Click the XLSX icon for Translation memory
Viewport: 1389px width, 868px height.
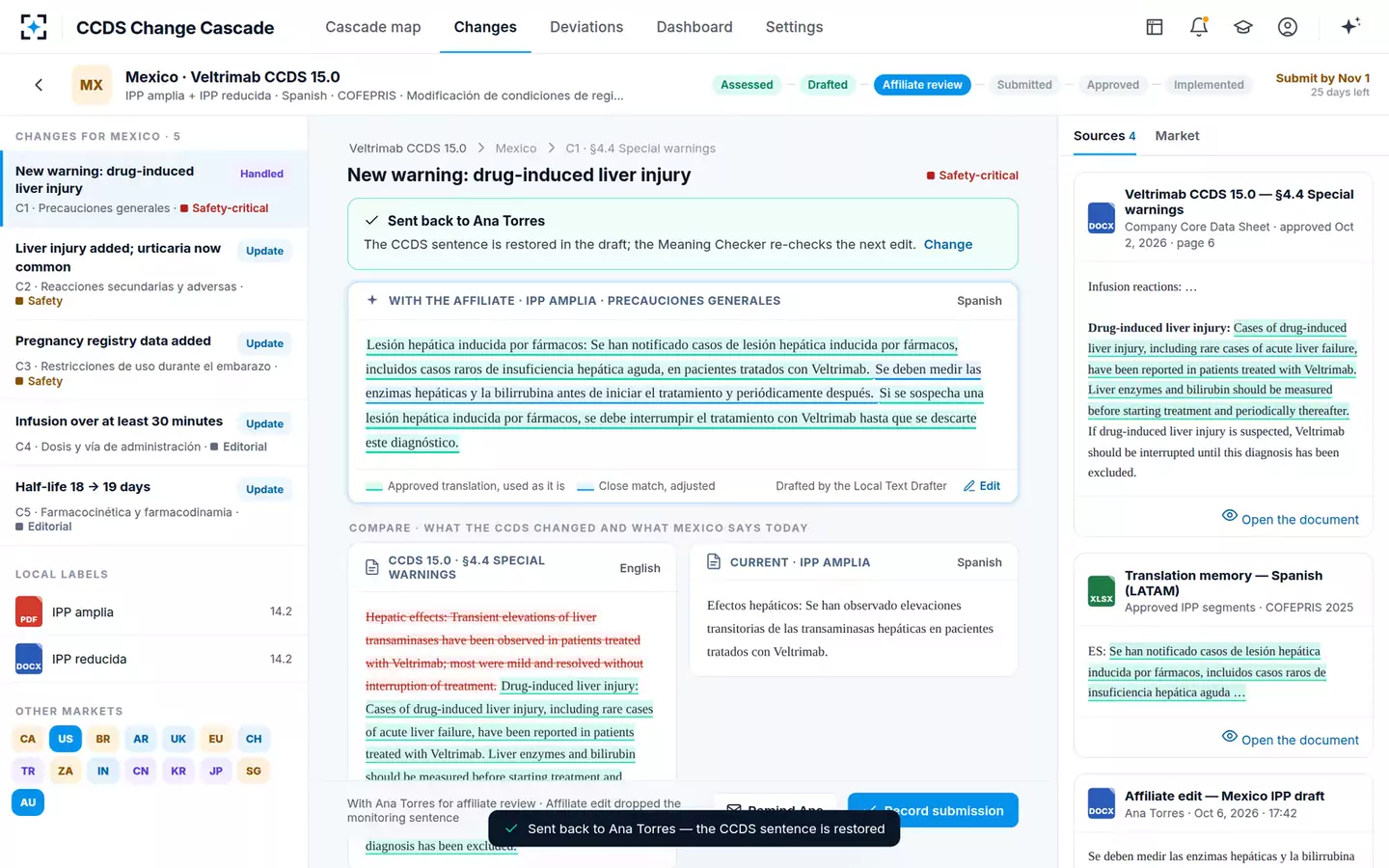pyautogui.click(x=1102, y=590)
